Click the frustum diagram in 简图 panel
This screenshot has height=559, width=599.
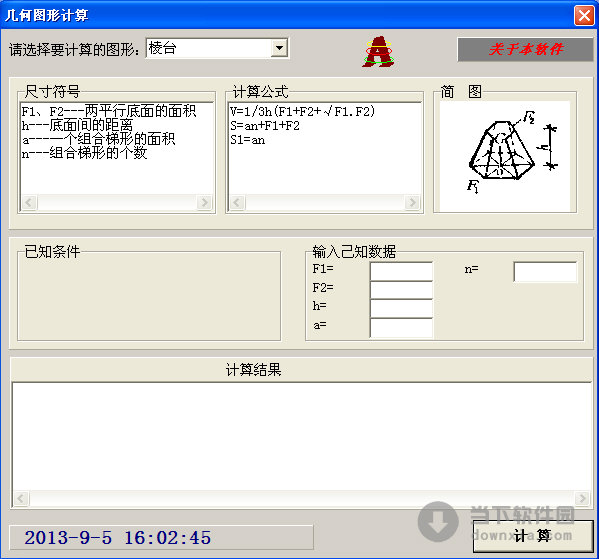pos(505,156)
